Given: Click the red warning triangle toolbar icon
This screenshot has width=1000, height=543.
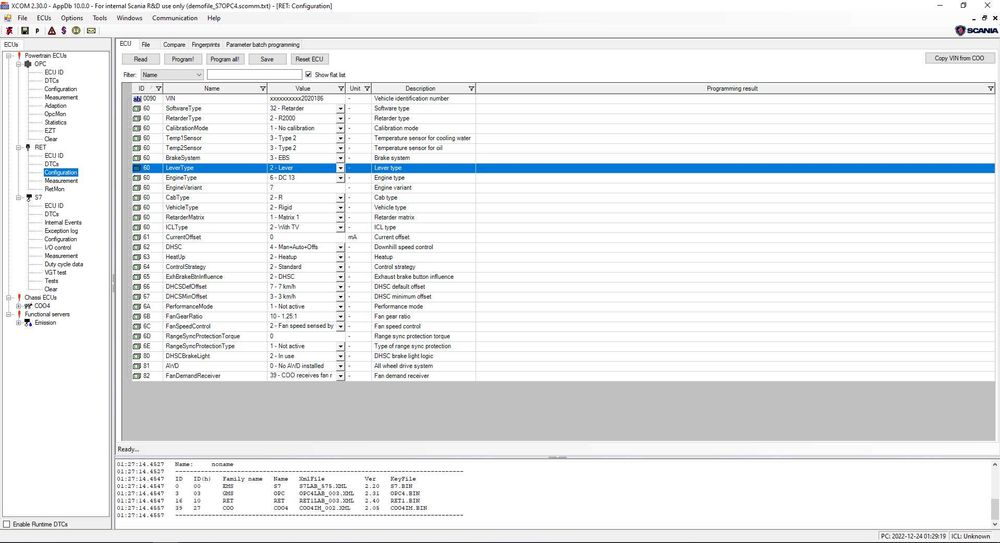Looking at the screenshot, I should 52,31.
